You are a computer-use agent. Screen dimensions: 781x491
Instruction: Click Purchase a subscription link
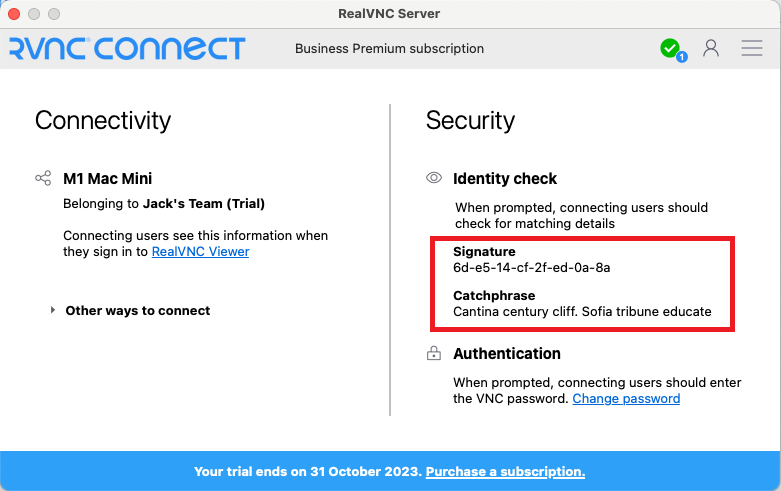tap(505, 471)
